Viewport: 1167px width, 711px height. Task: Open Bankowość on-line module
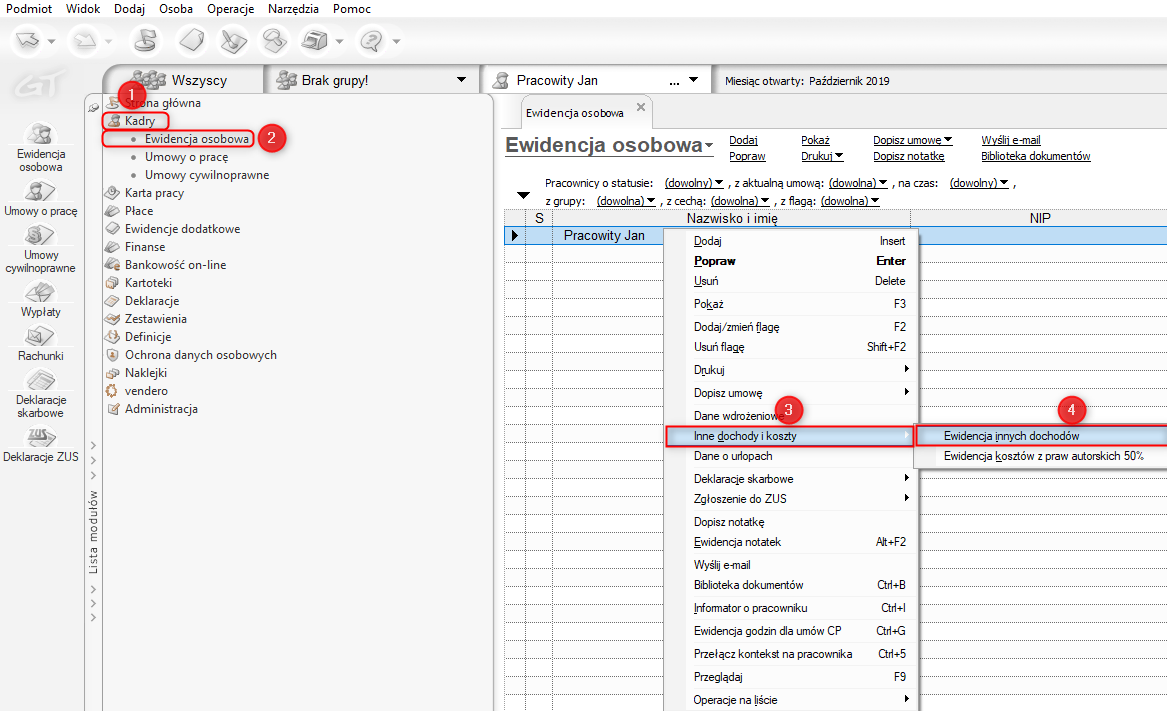click(175, 264)
